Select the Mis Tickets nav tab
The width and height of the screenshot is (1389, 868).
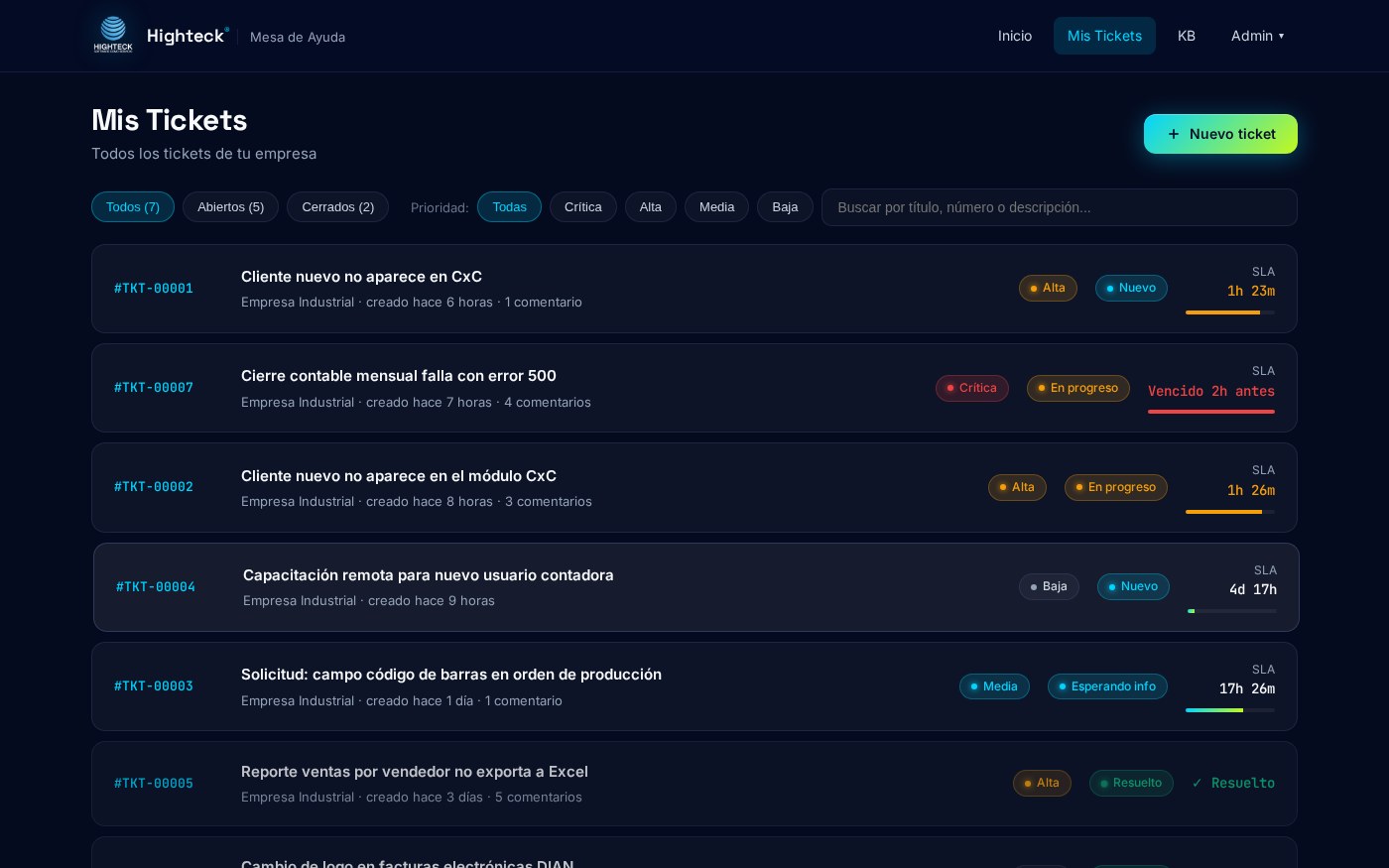1104,36
